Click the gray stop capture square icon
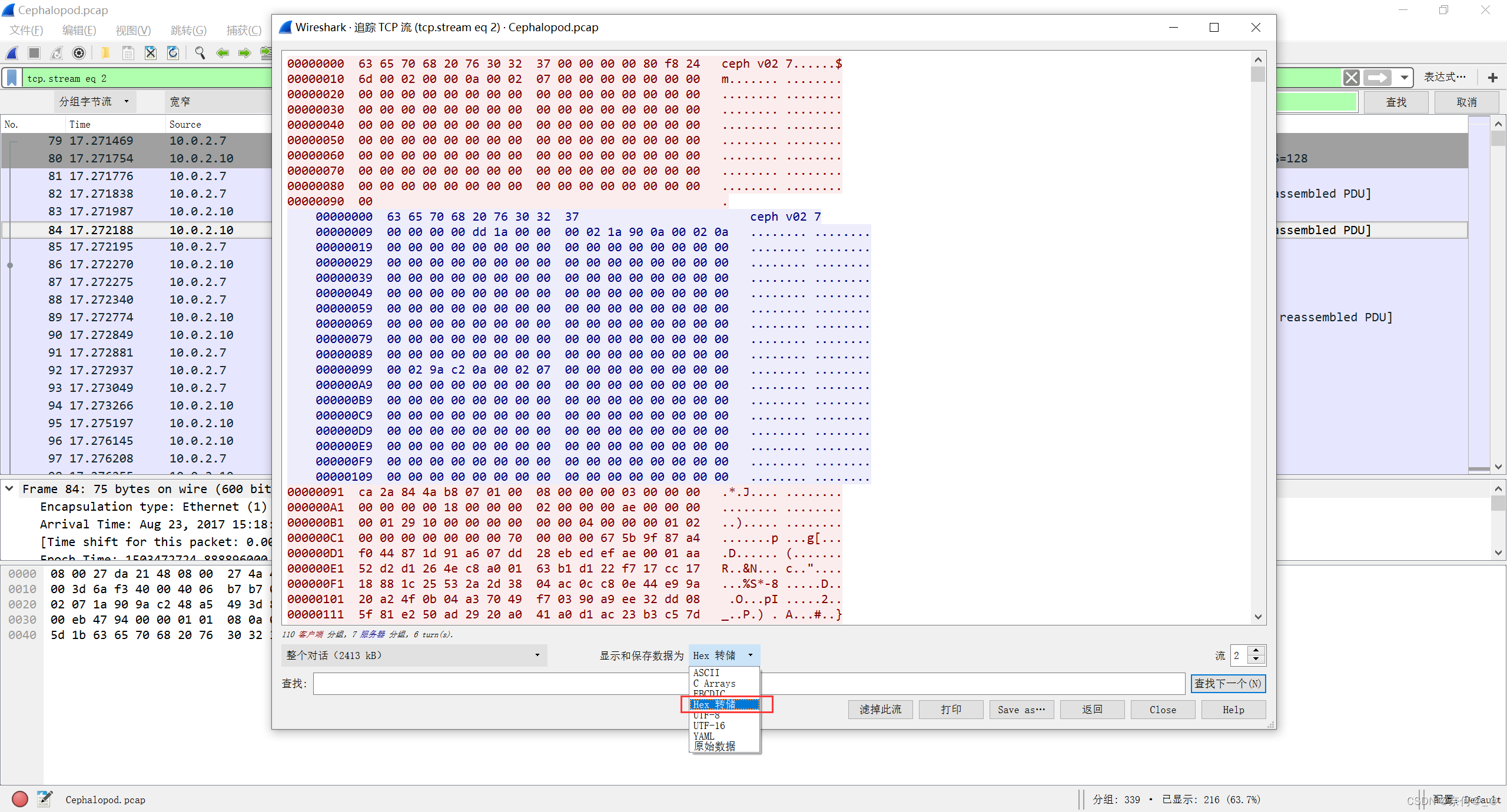 [34, 53]
